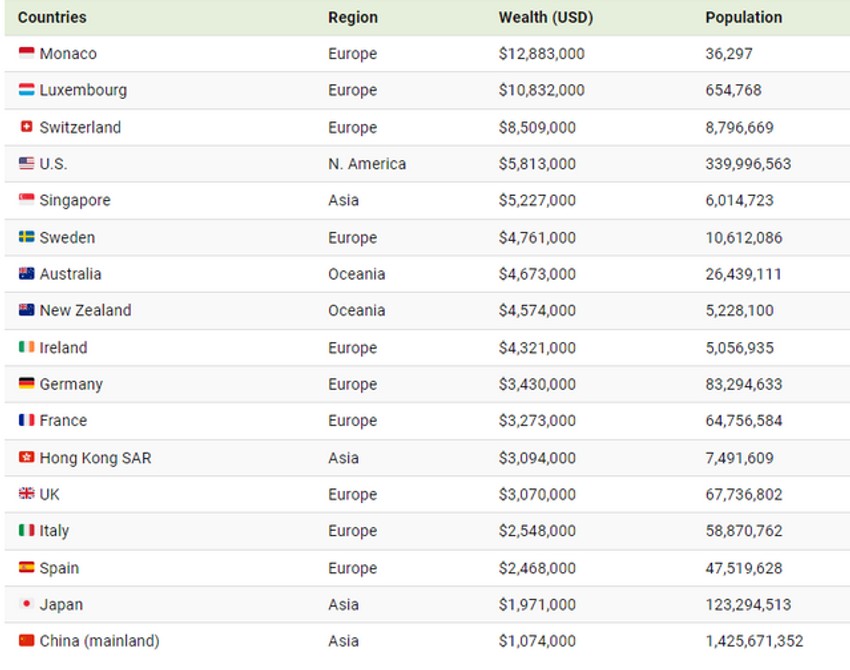Image resolution: width=850 pixels, height=670 pixels.
Task: Click the Monaco flag icon
Action: pyautogui.click(x=26, y=53)
